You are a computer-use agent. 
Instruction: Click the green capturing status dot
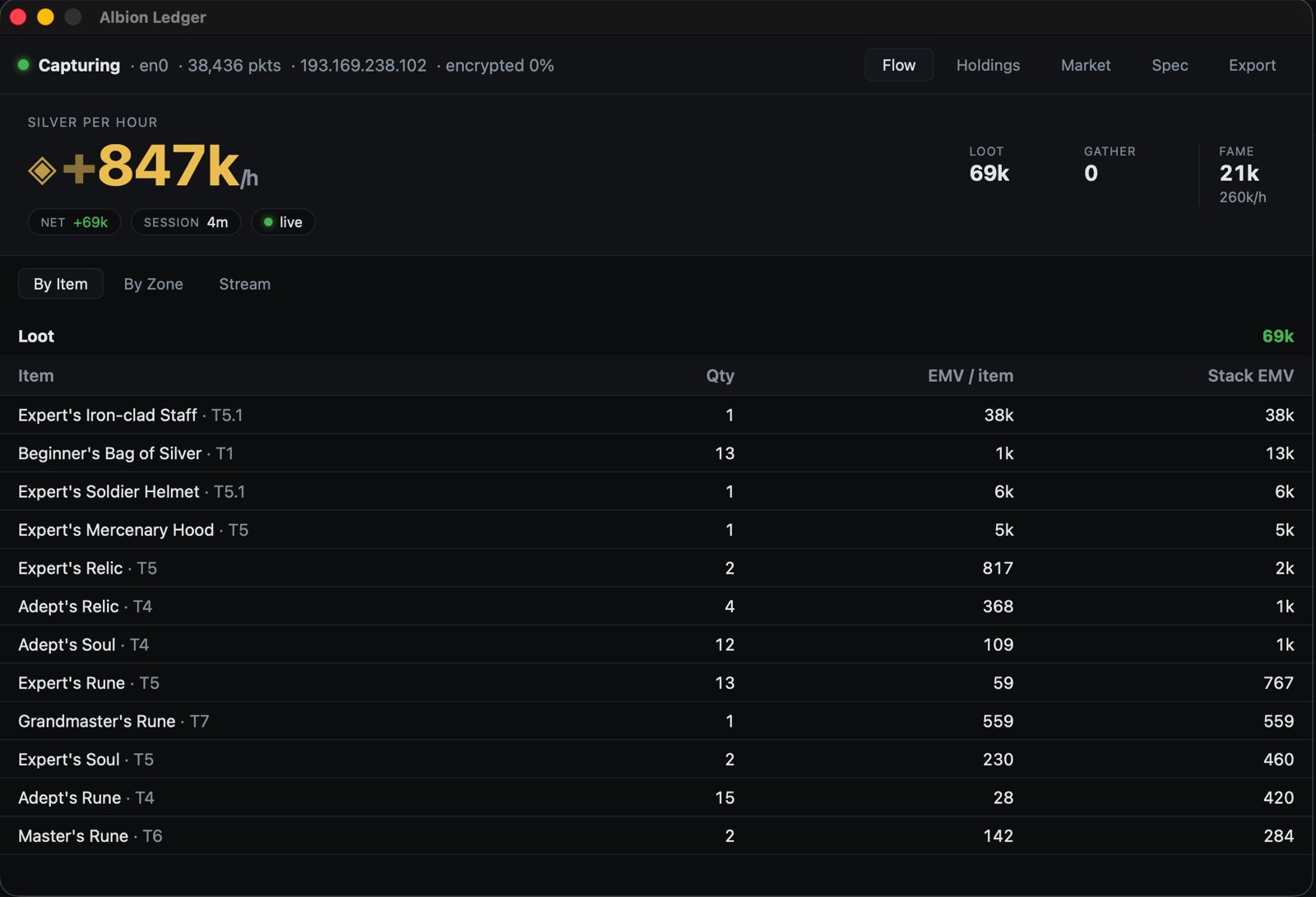click(24, 65)
